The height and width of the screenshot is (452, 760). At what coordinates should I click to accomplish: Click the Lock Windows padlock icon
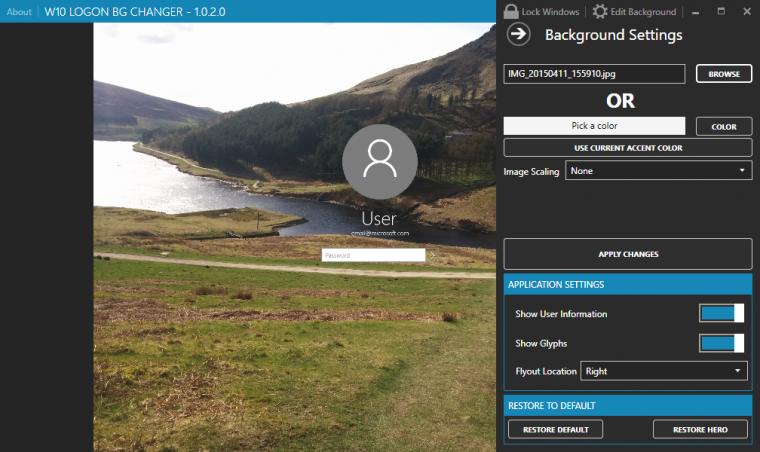511,11
